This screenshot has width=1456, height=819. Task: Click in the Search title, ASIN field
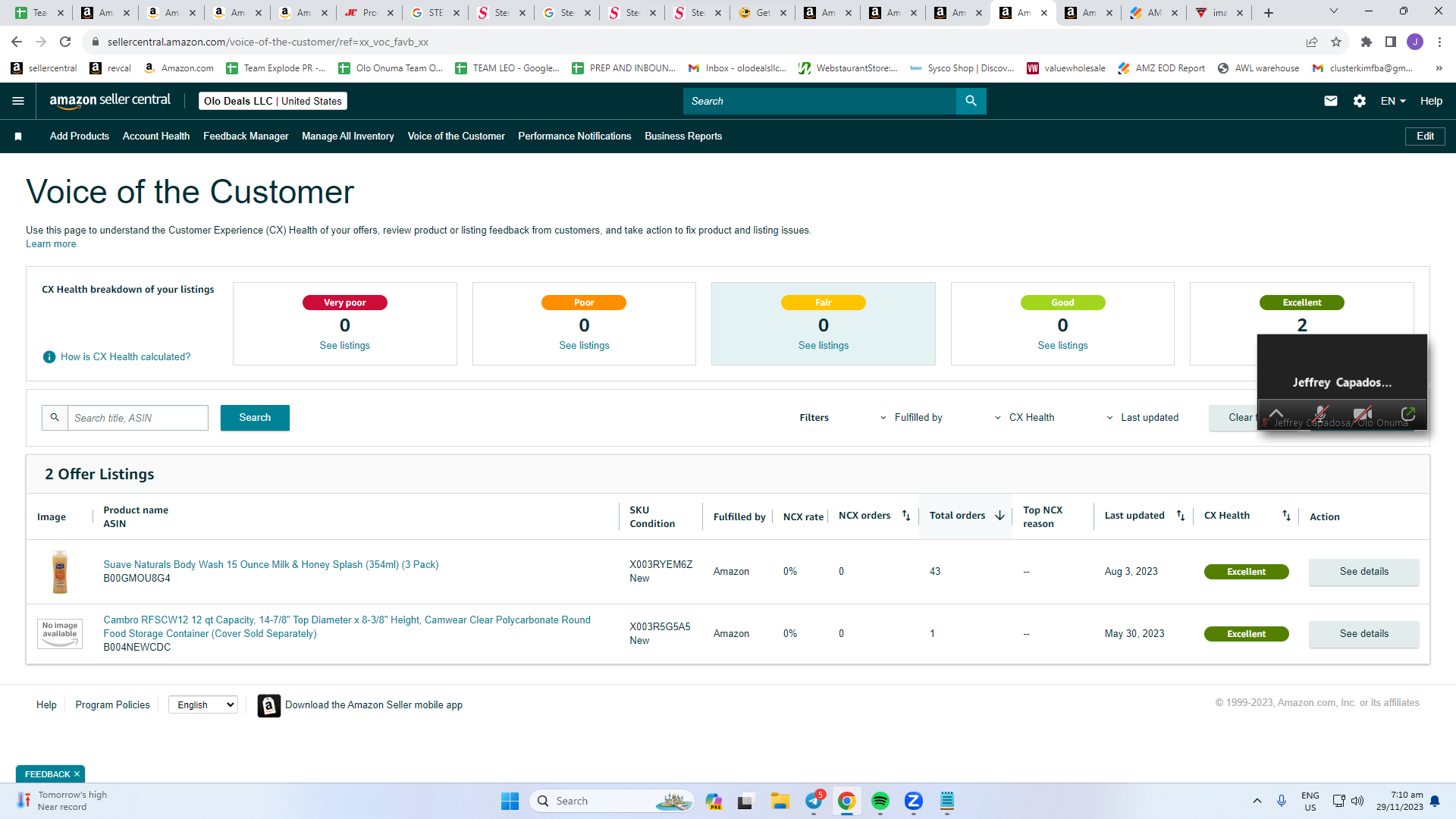tap(138, 418)
